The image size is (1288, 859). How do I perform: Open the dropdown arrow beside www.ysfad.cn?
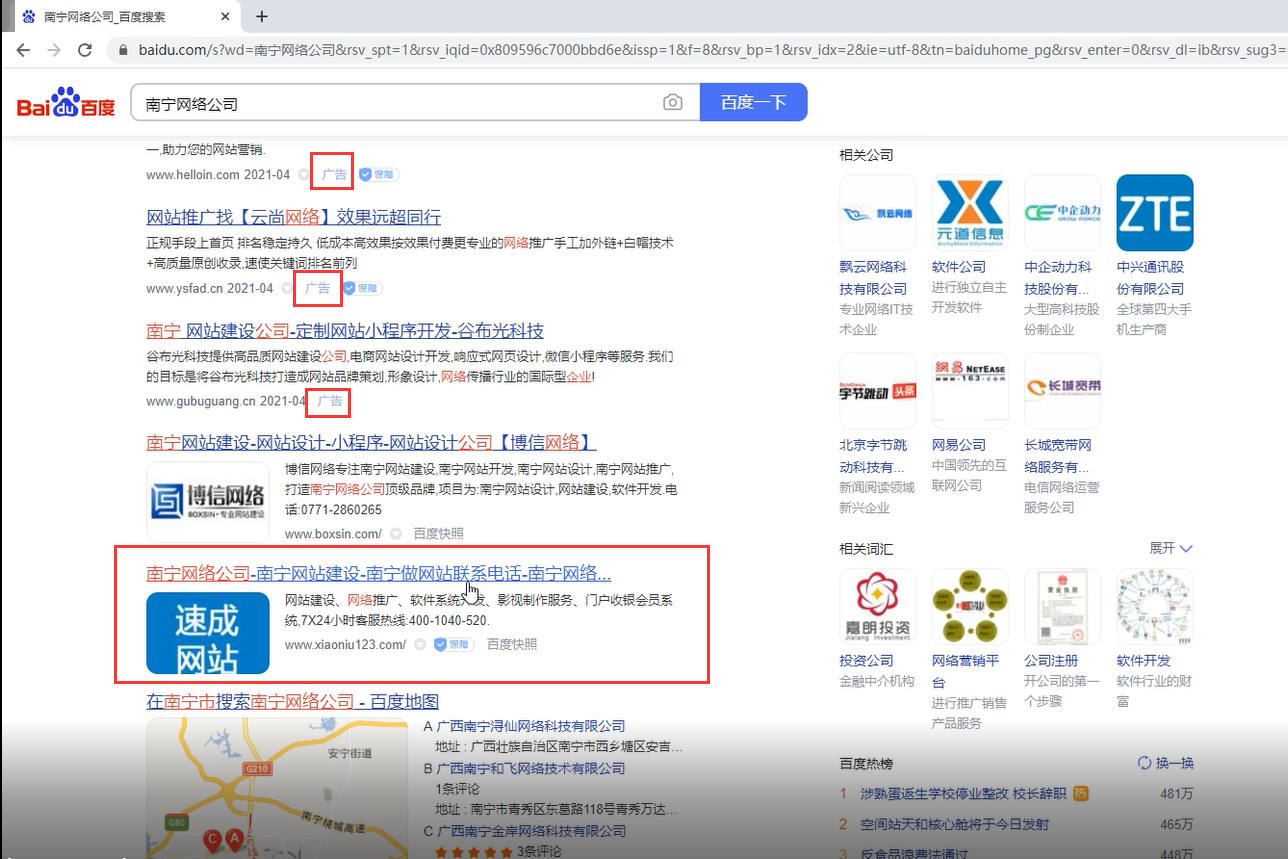[x=287, y=288]
